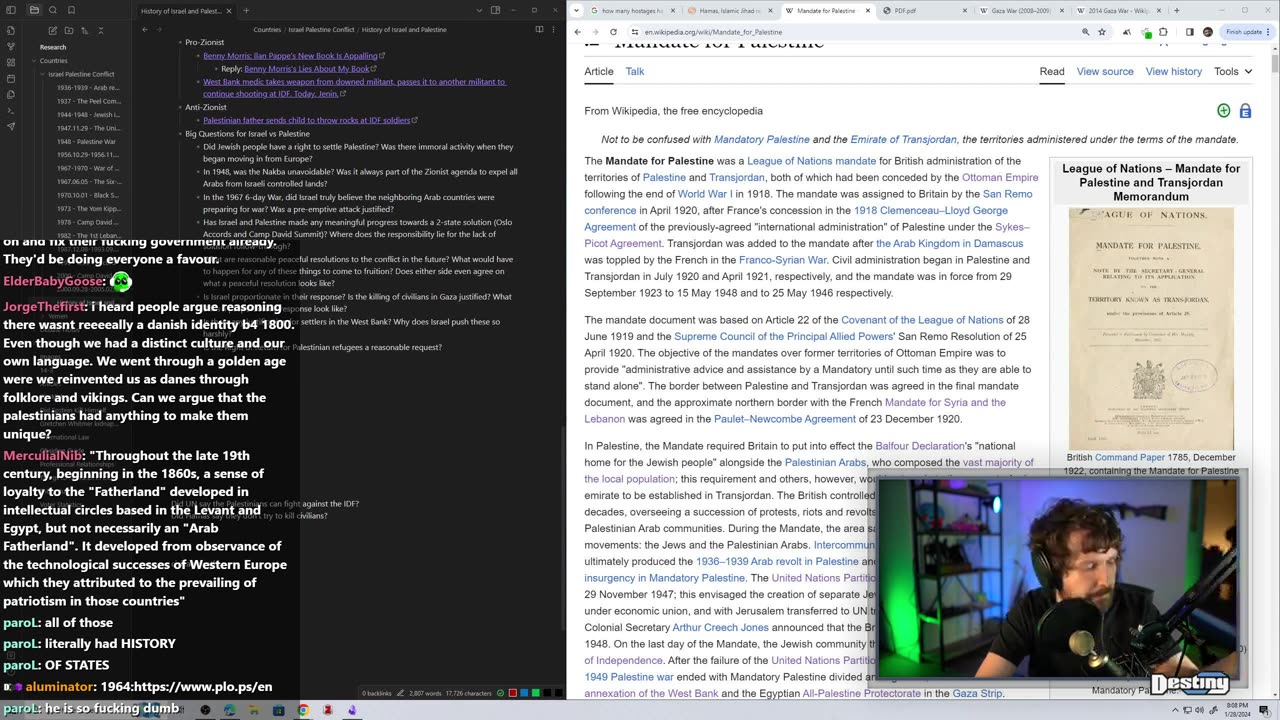Open the Obsidian file explorer folder icon
1280x720 pixels.
click(34, 10)
